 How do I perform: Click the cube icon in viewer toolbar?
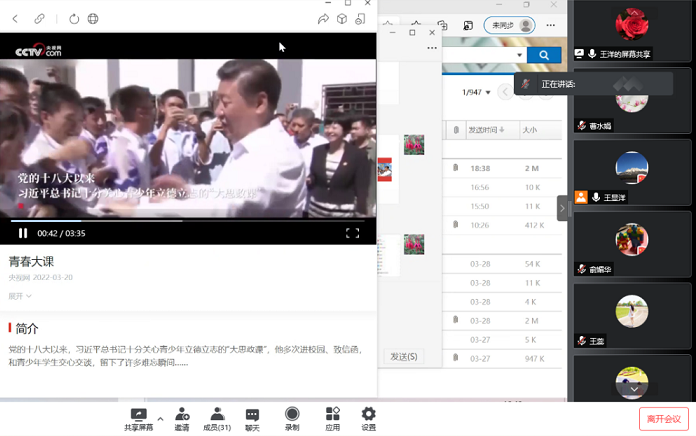click(342, 19)
